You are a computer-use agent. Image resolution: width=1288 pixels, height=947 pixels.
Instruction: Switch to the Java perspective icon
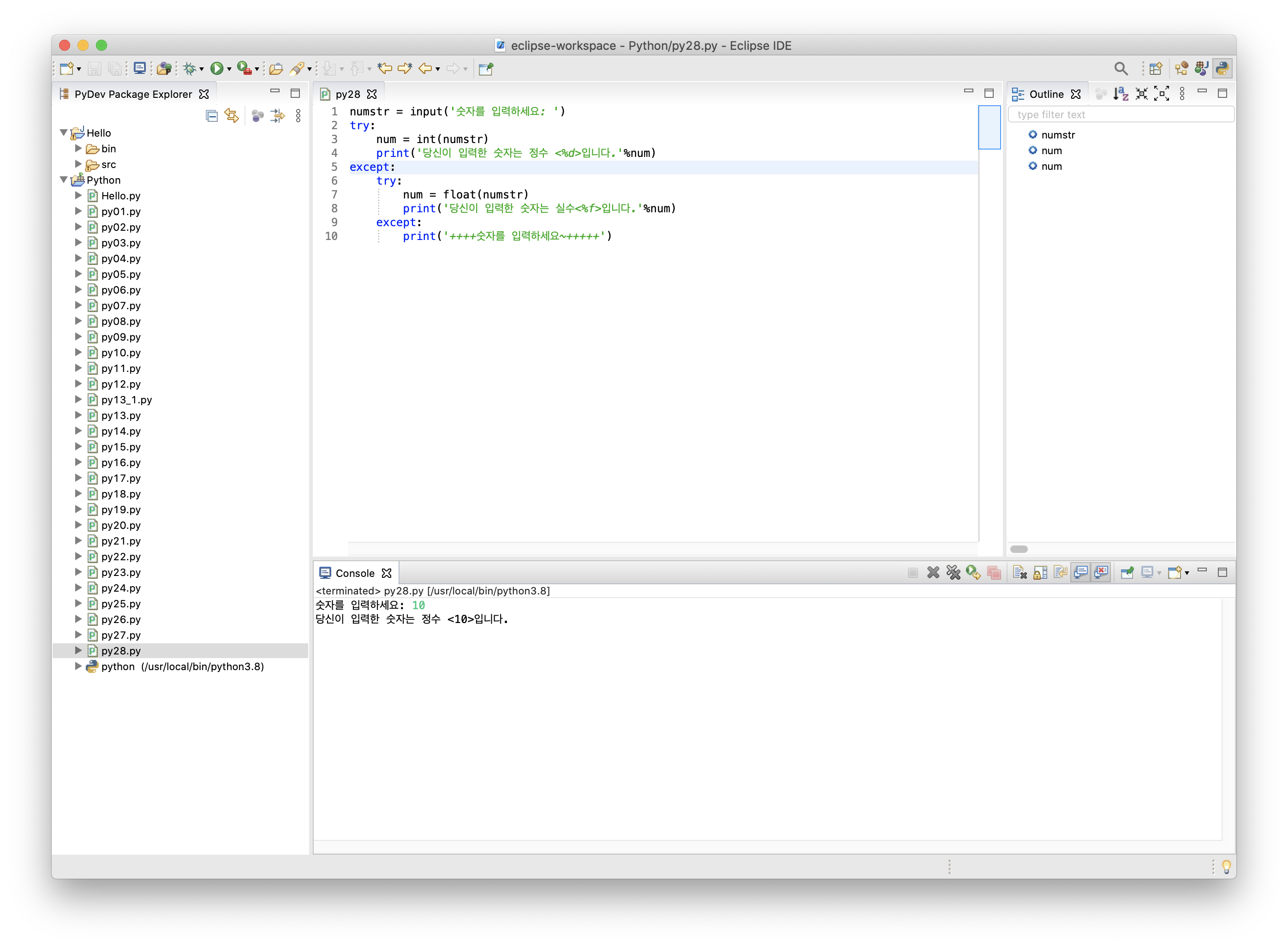(1201, 69)
